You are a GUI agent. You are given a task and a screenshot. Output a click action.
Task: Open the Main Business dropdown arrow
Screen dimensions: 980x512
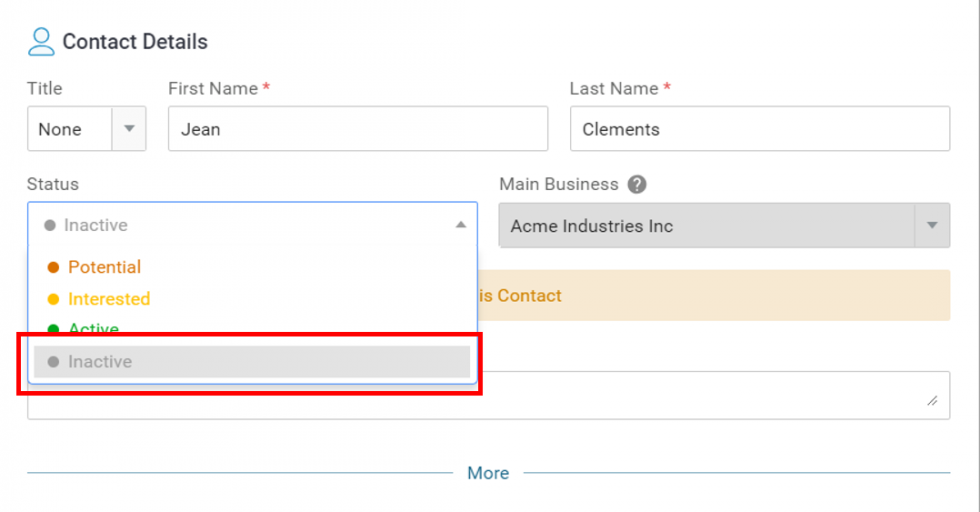932,226
